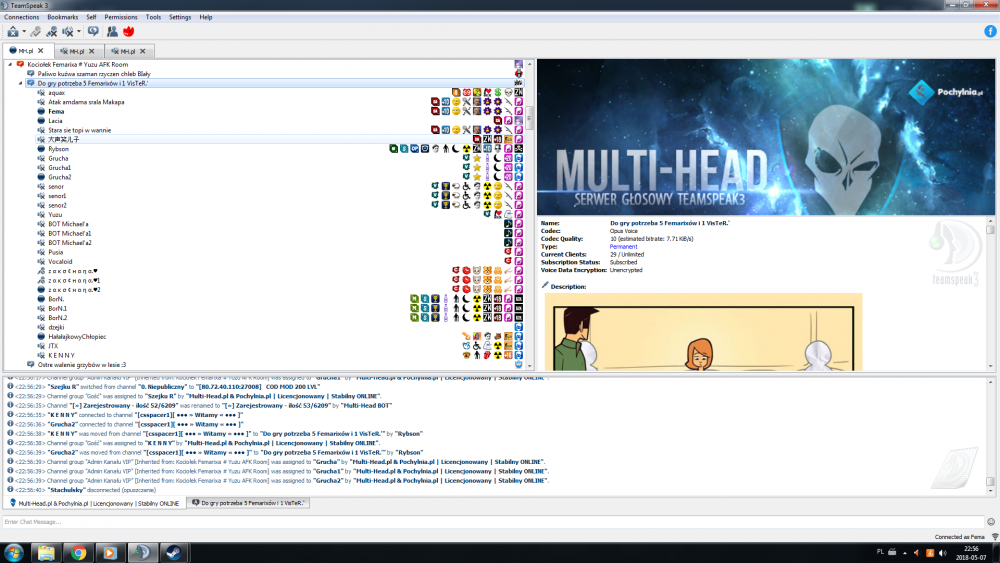
Task: Switch to the second MH.pl server tab
Action: [x=76, y=51]
